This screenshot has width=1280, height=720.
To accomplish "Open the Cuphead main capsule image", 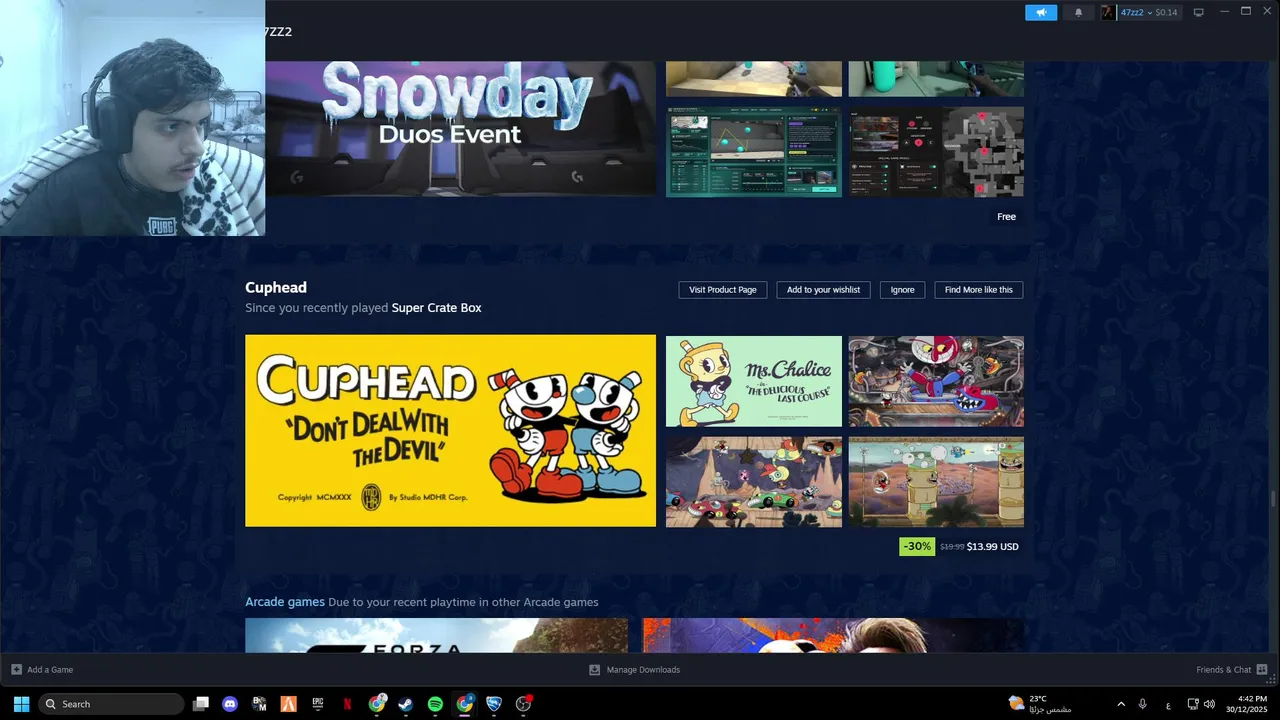I will point(450,430).
